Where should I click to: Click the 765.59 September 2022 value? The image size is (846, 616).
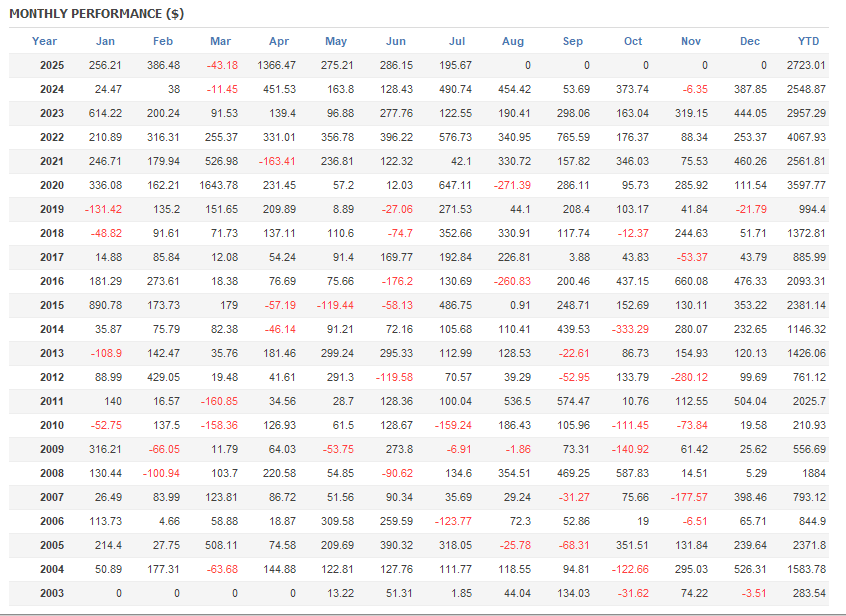point(572,137)
